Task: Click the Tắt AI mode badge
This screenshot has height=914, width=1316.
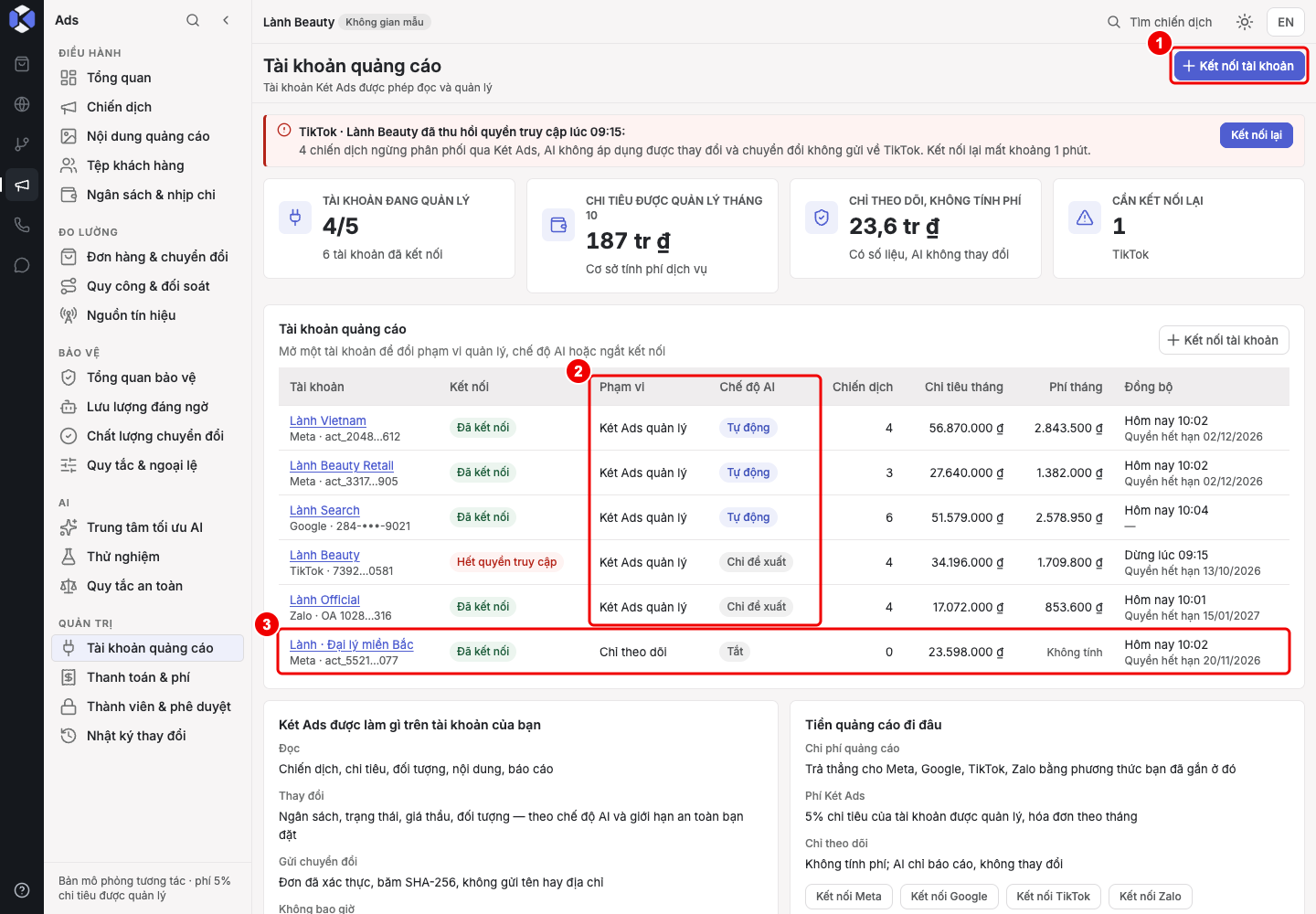Action: click(736, 652)
